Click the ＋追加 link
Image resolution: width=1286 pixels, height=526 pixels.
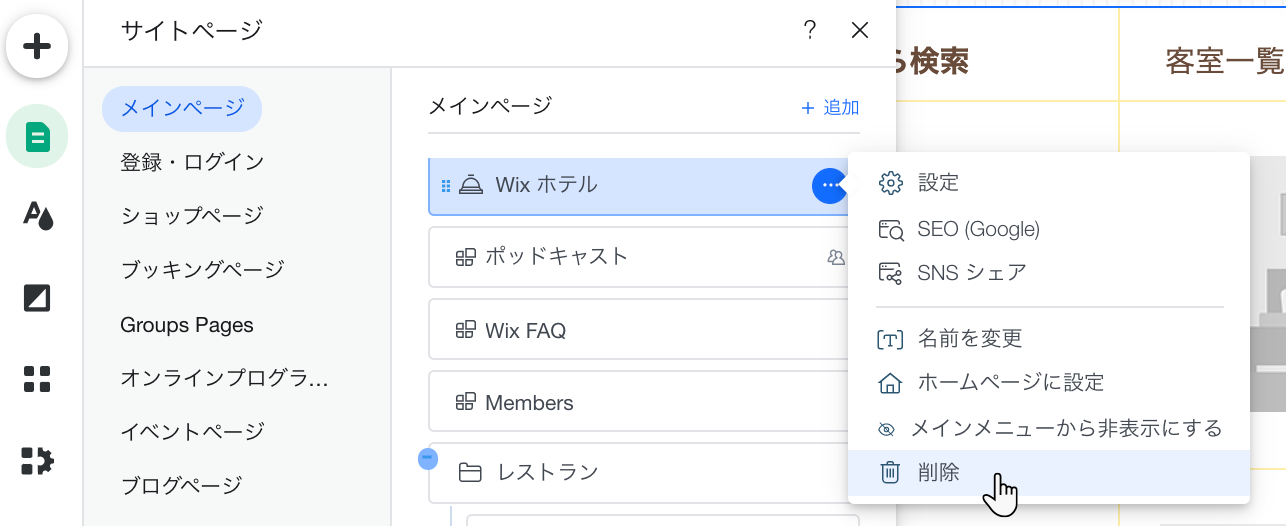tap(829, 107)
